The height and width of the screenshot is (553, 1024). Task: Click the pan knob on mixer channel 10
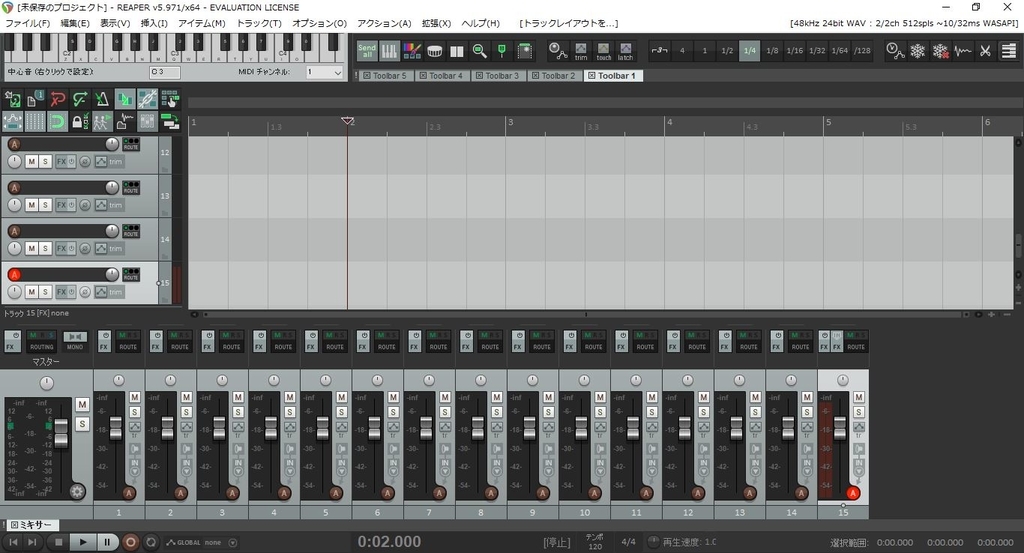(584, 380)
